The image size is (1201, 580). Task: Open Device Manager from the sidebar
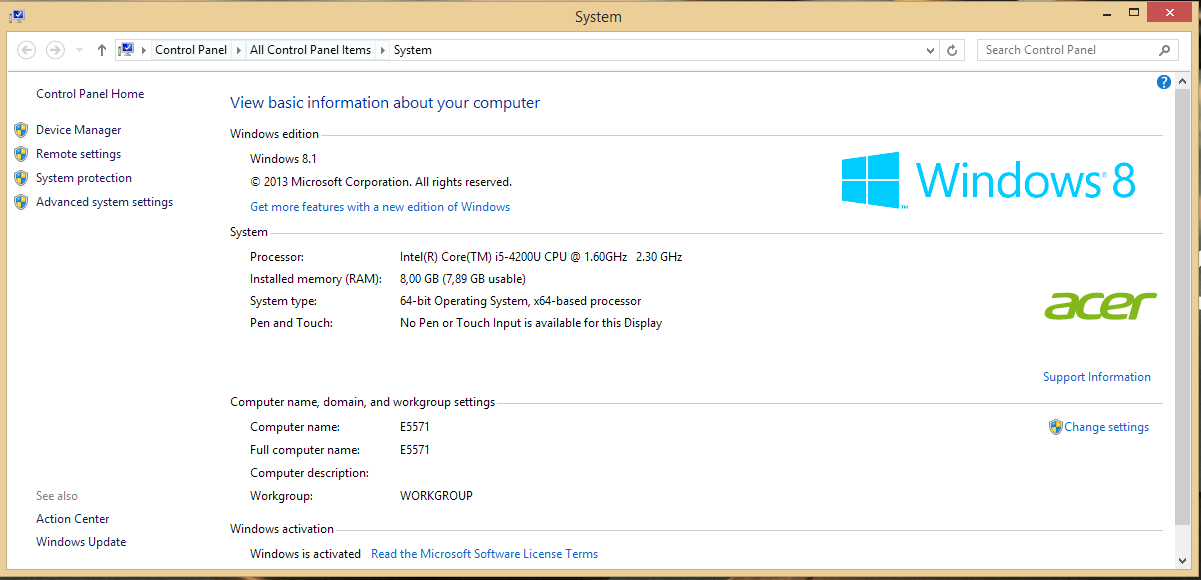click(78, 129)
